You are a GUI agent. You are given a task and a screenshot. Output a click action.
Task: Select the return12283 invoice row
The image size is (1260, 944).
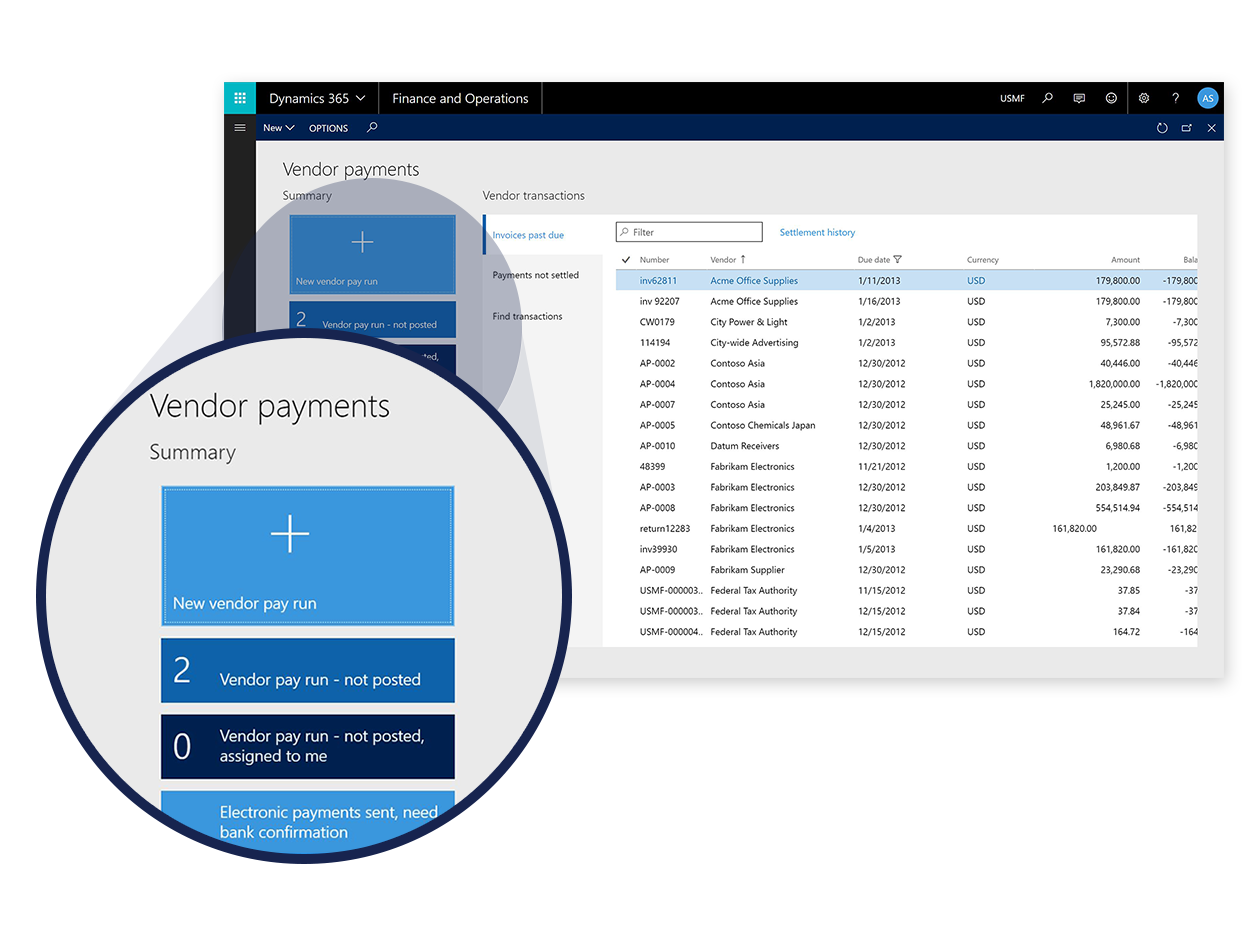906,528
